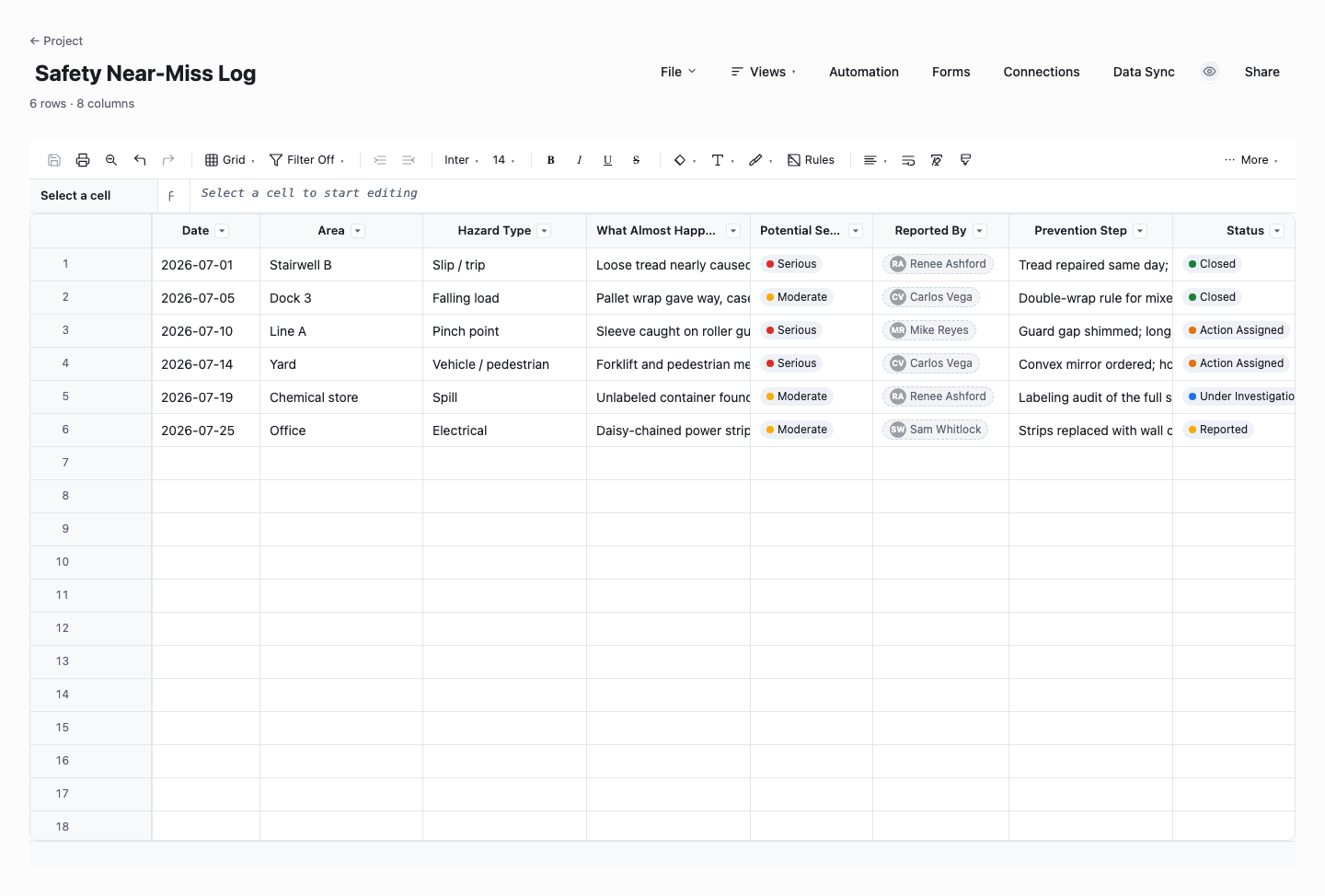Undo the last action
This screenshot has height=896, width=1325.
point(140,160)
